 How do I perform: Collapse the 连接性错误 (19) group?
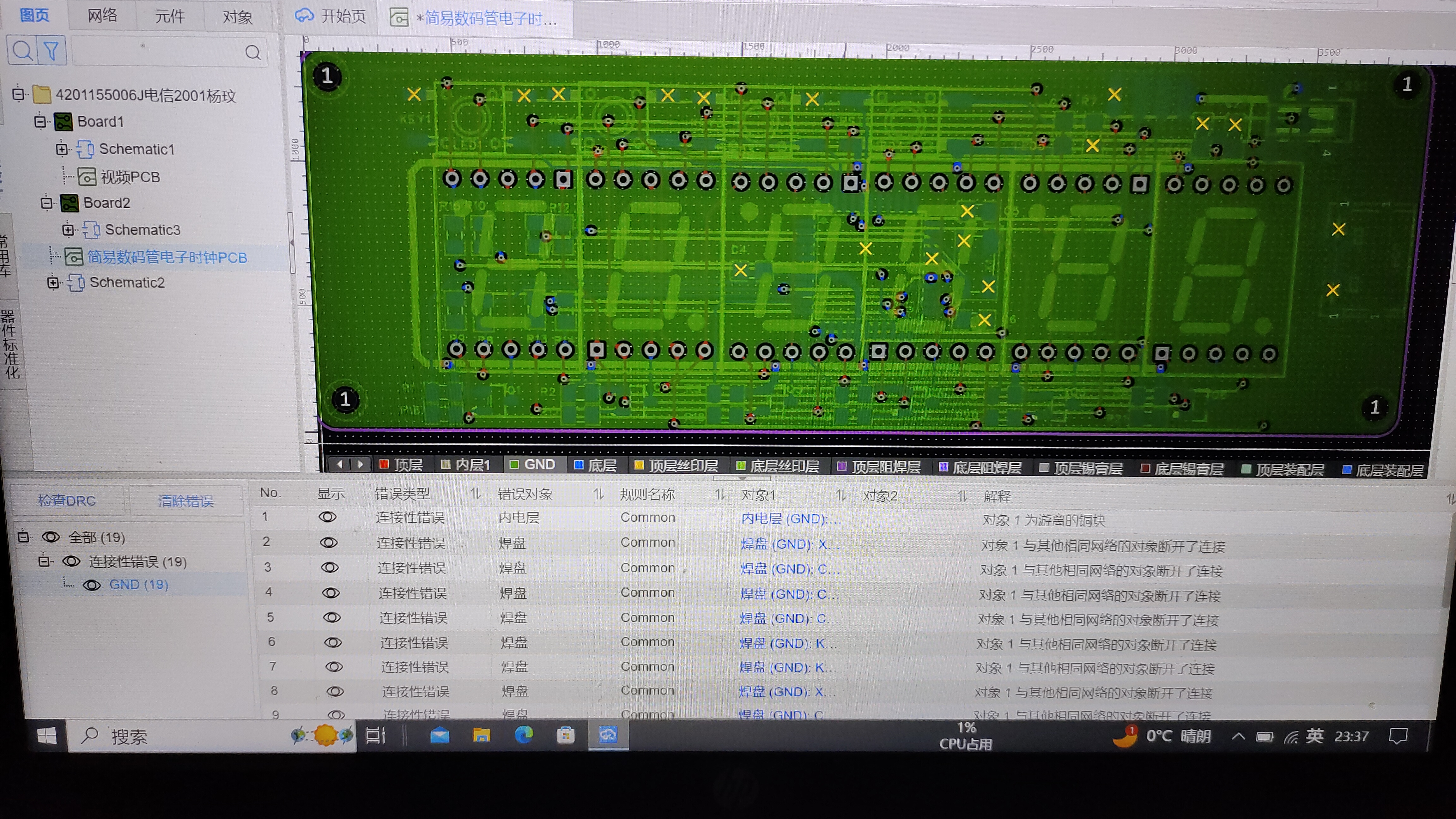point(45,561)
